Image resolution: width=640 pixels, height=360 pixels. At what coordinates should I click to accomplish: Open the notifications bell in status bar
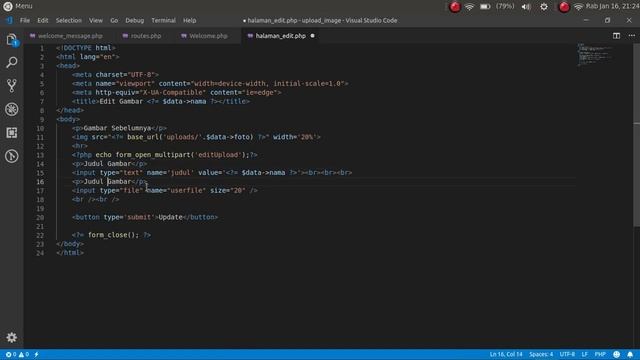click(x=630, y=354)
